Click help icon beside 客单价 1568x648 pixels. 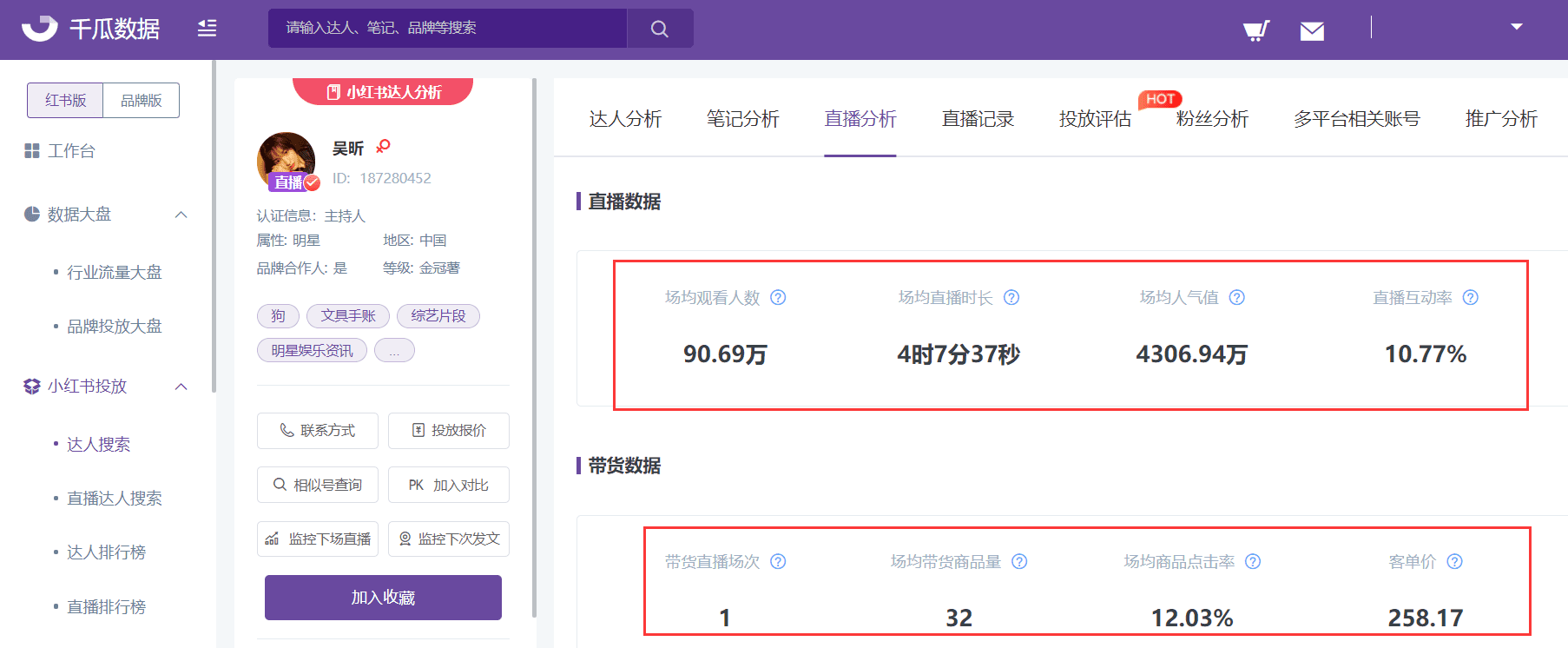pos(1454,562)
